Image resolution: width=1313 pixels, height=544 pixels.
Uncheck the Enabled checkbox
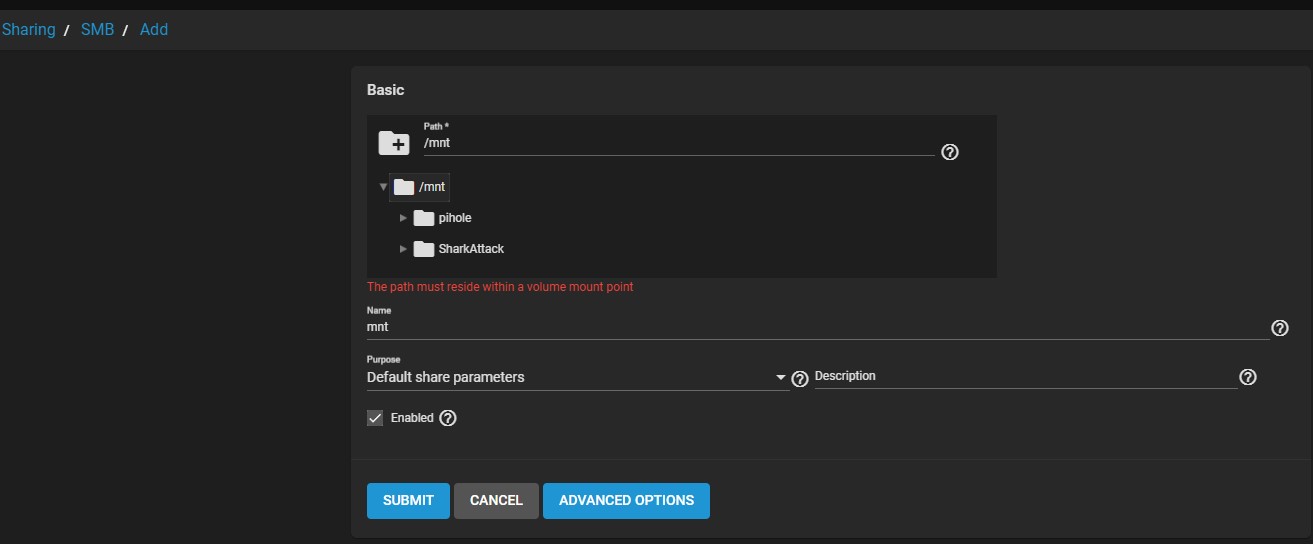376,418
